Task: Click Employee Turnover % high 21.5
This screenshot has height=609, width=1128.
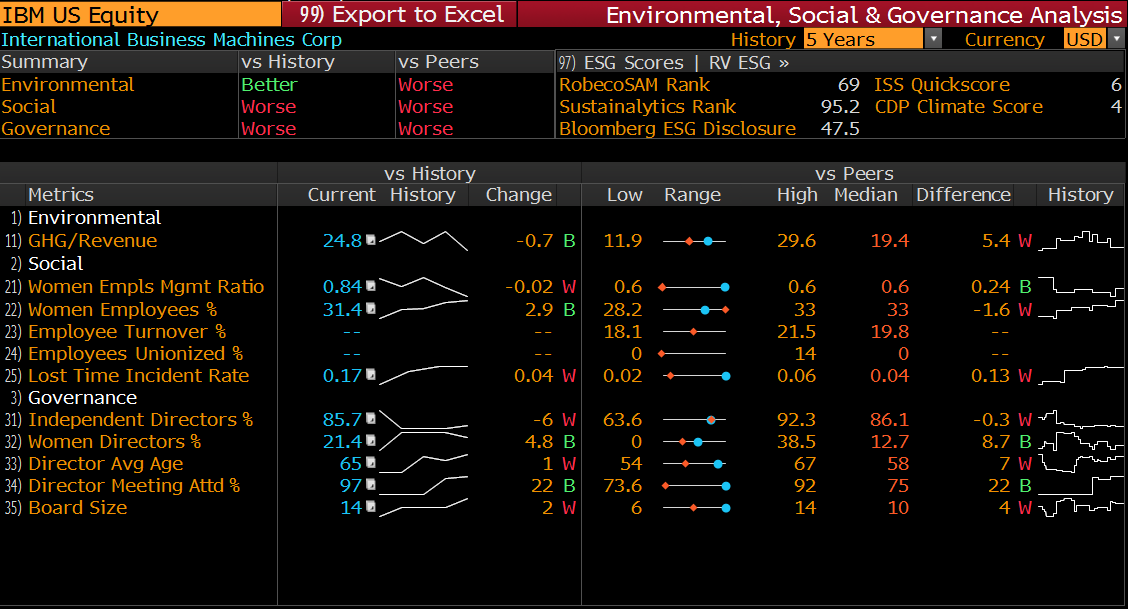Action: 796,331
